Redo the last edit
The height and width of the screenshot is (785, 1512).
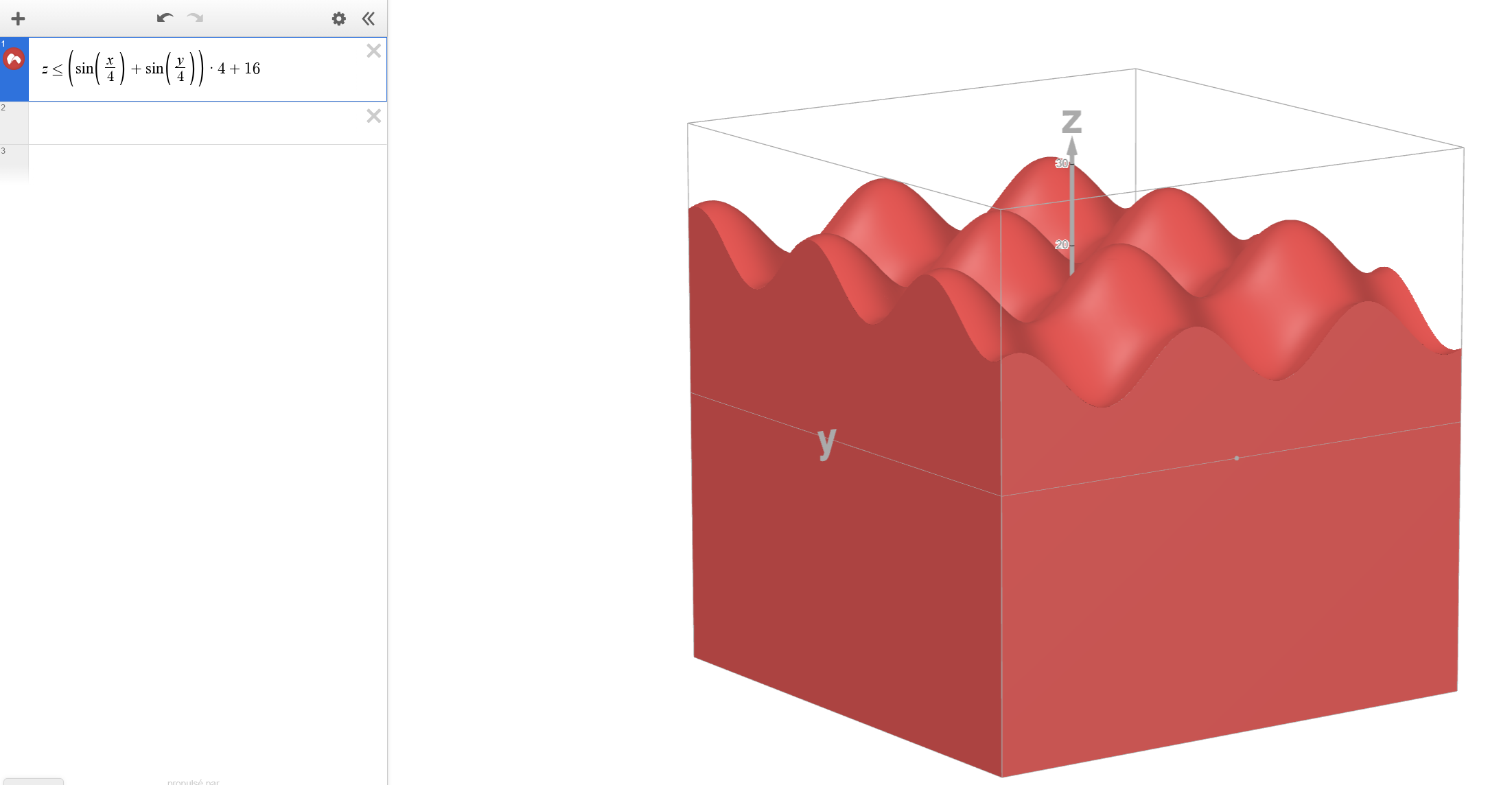click(194, 19)
